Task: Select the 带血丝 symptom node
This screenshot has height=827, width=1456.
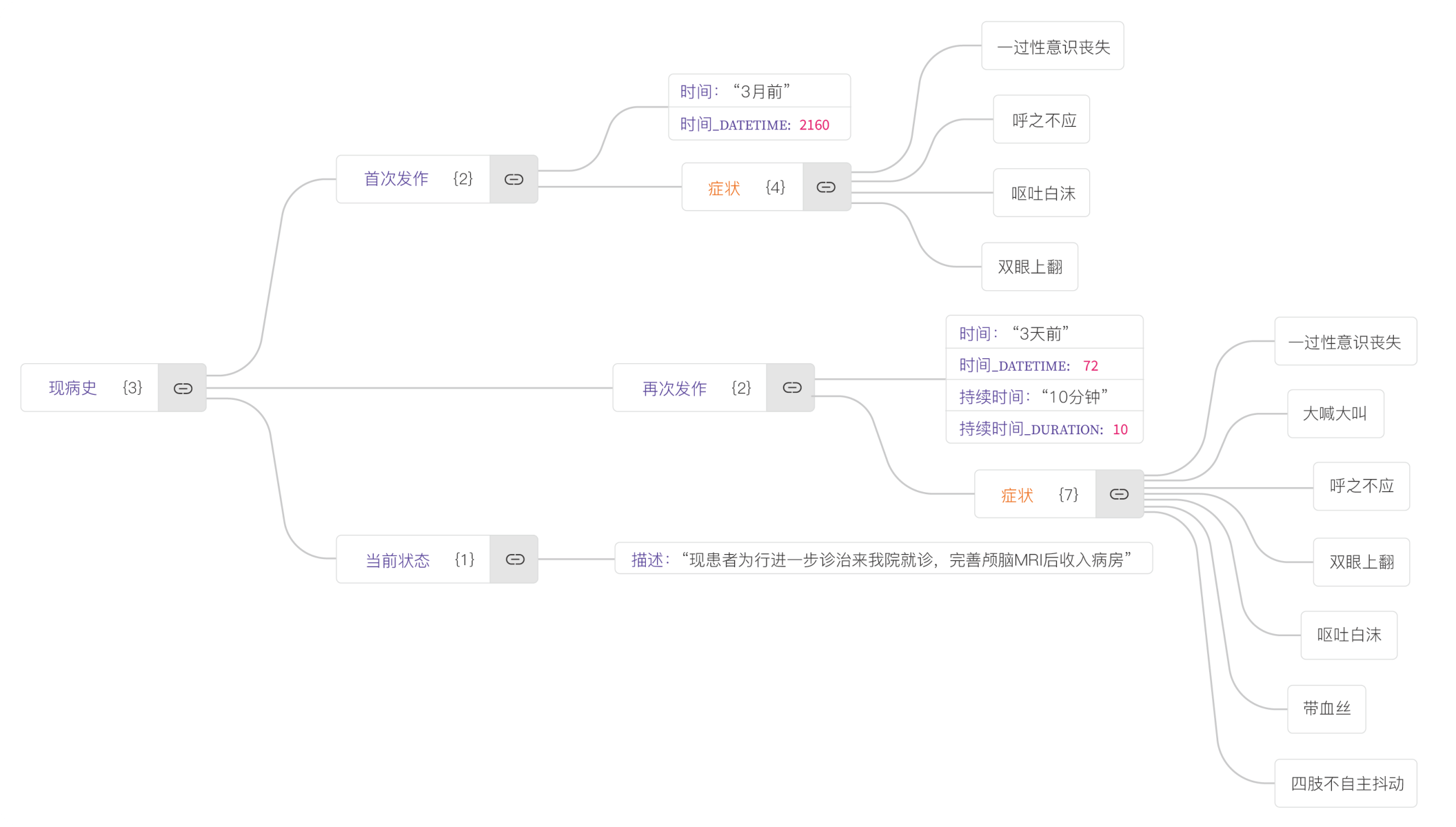Action: pos(1326,708)
